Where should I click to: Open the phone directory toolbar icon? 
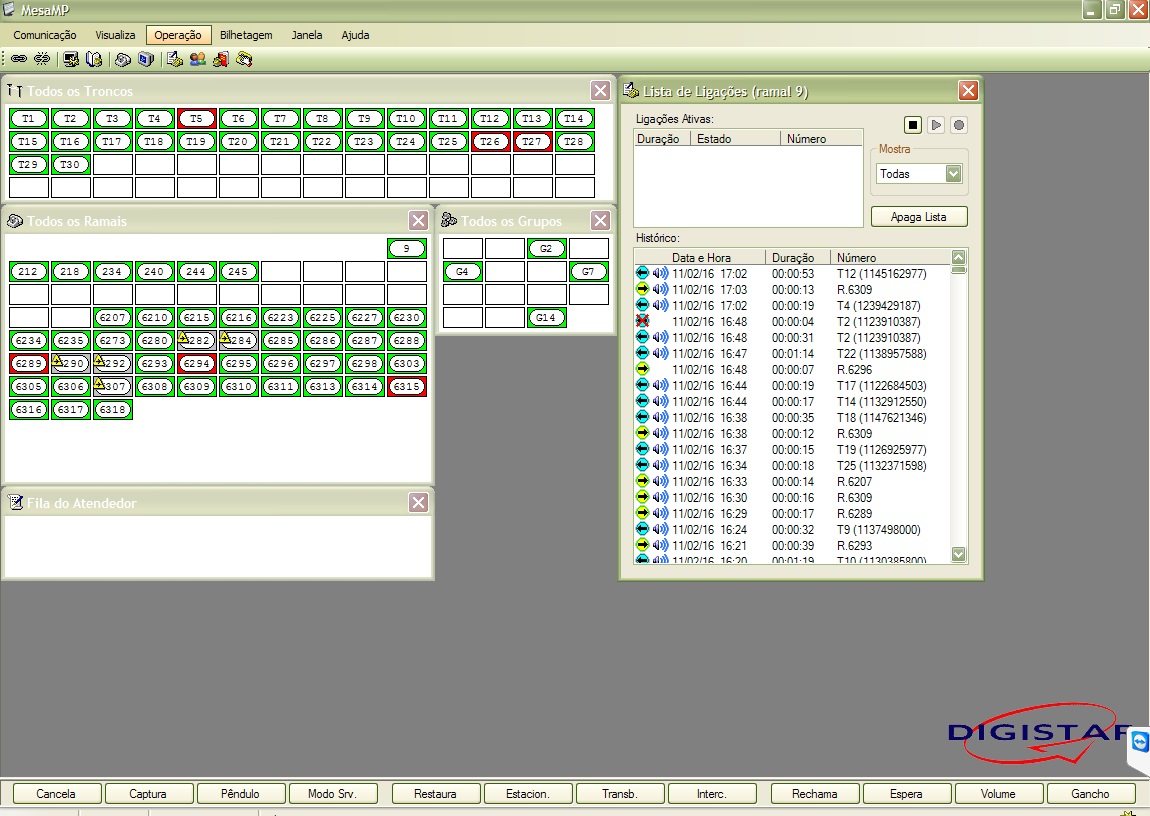[x=92, y=58]
